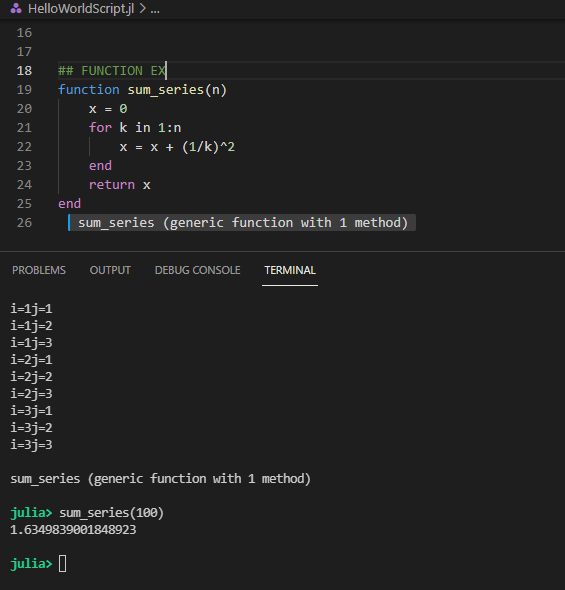Viewport: 565px width, 590px height.
Task: Place cursor on 'x = 0' line
Action: (x=108, y=109)
